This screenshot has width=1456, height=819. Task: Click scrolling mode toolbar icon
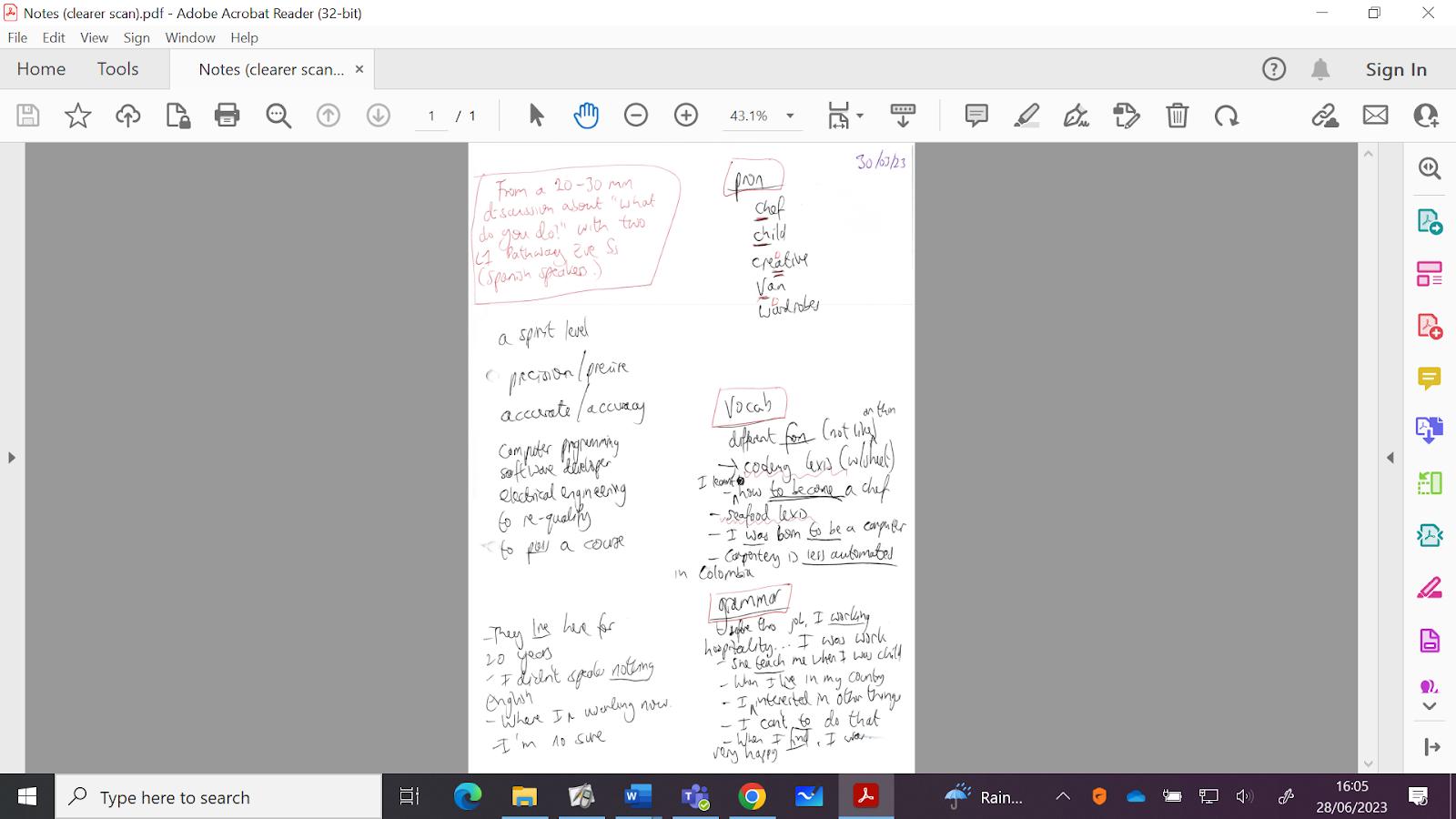click(x=903, y=116)
